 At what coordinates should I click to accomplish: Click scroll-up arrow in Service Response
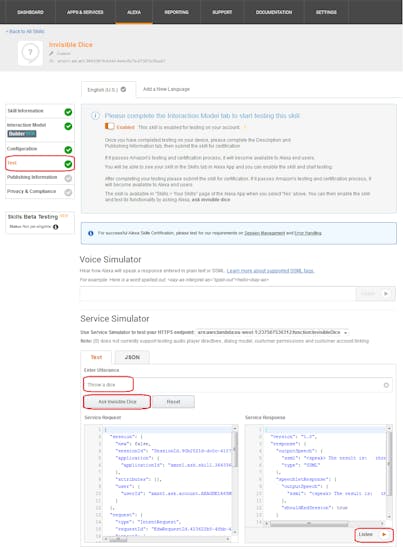pyautogui.click(x=389, y=428)
